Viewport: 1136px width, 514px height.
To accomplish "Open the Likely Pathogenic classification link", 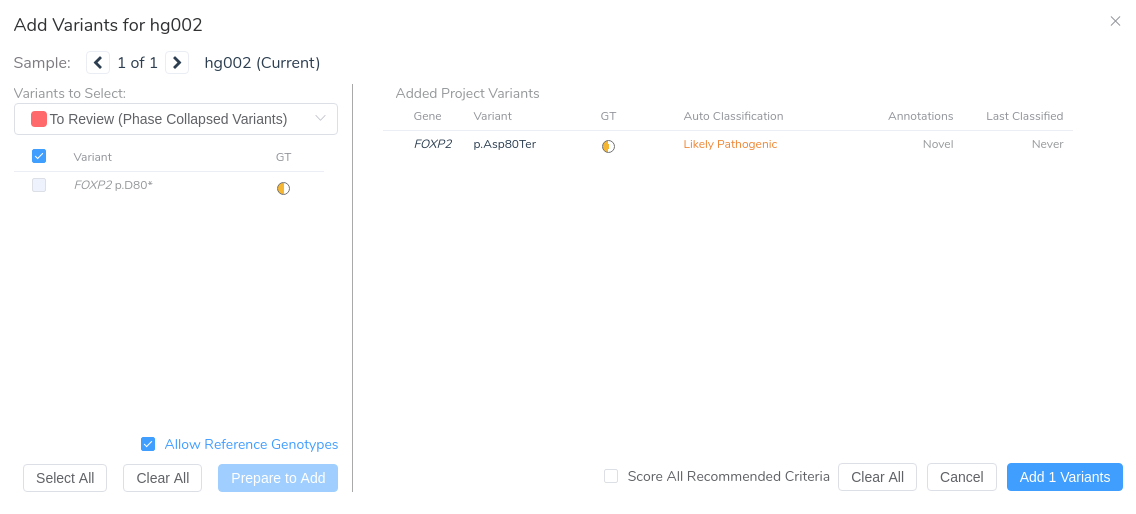I will (730, 144).
